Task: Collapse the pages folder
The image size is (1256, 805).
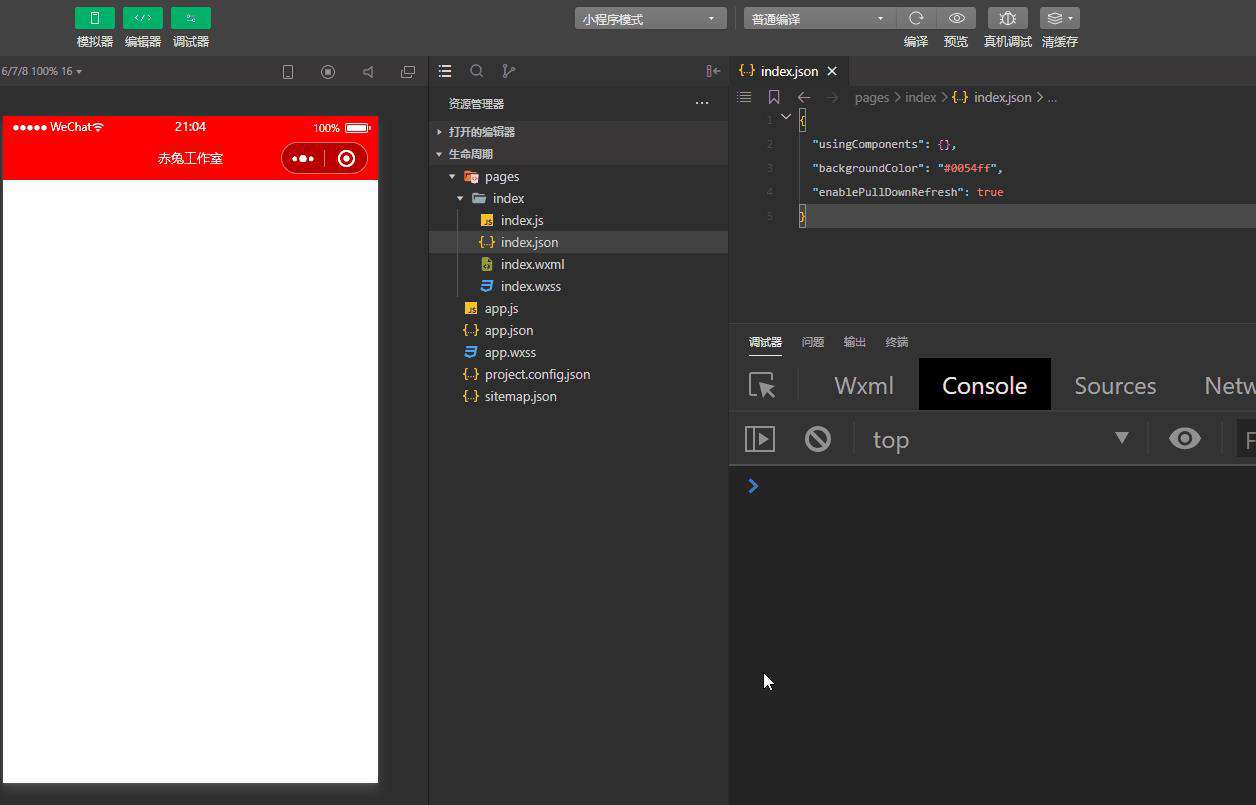Action: click(x=578, y=176)
